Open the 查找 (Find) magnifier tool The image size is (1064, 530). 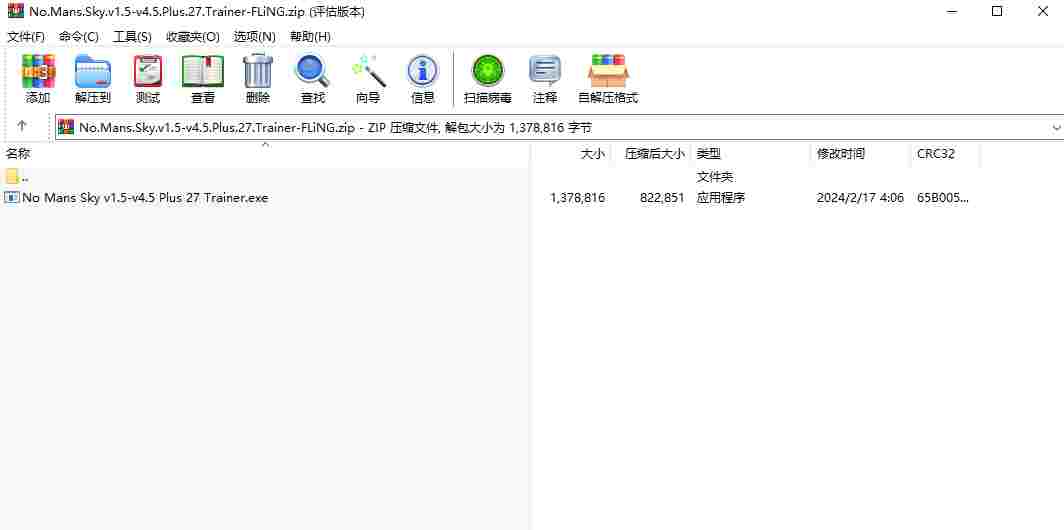point(313,71)
